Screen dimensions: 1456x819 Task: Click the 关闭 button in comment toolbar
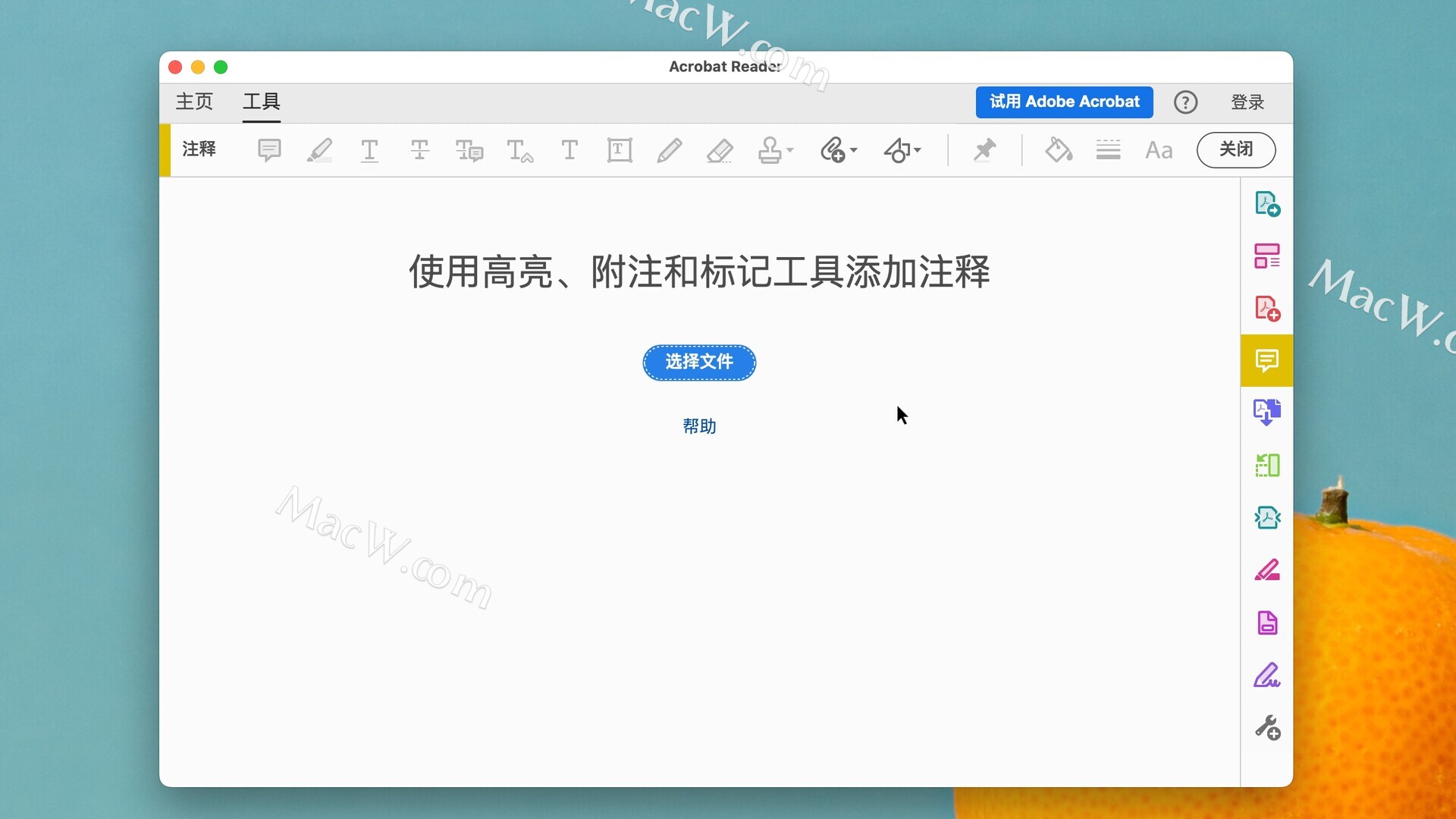click(1236, 149)
